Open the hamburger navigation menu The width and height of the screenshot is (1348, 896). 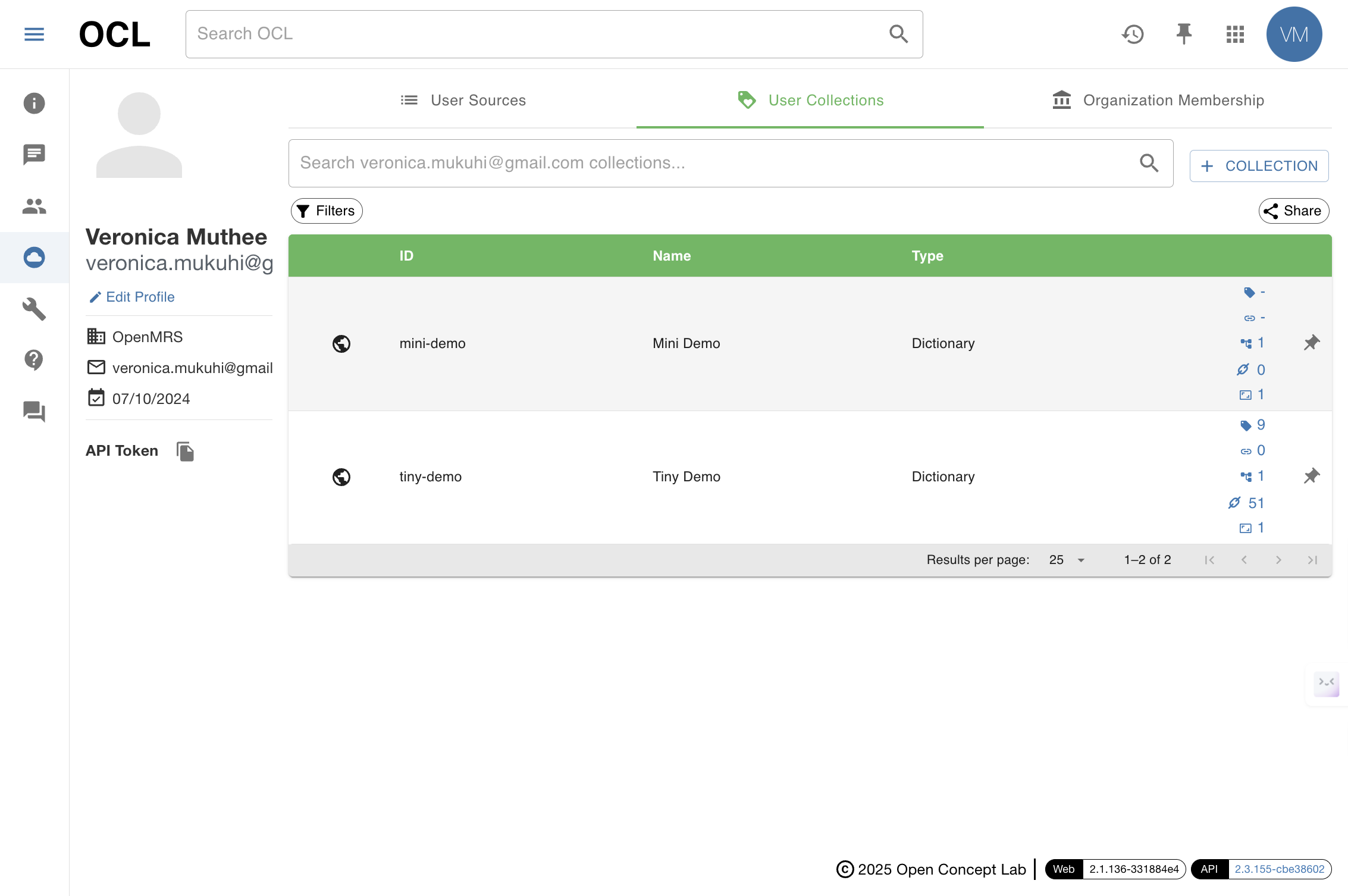point(34,34)
